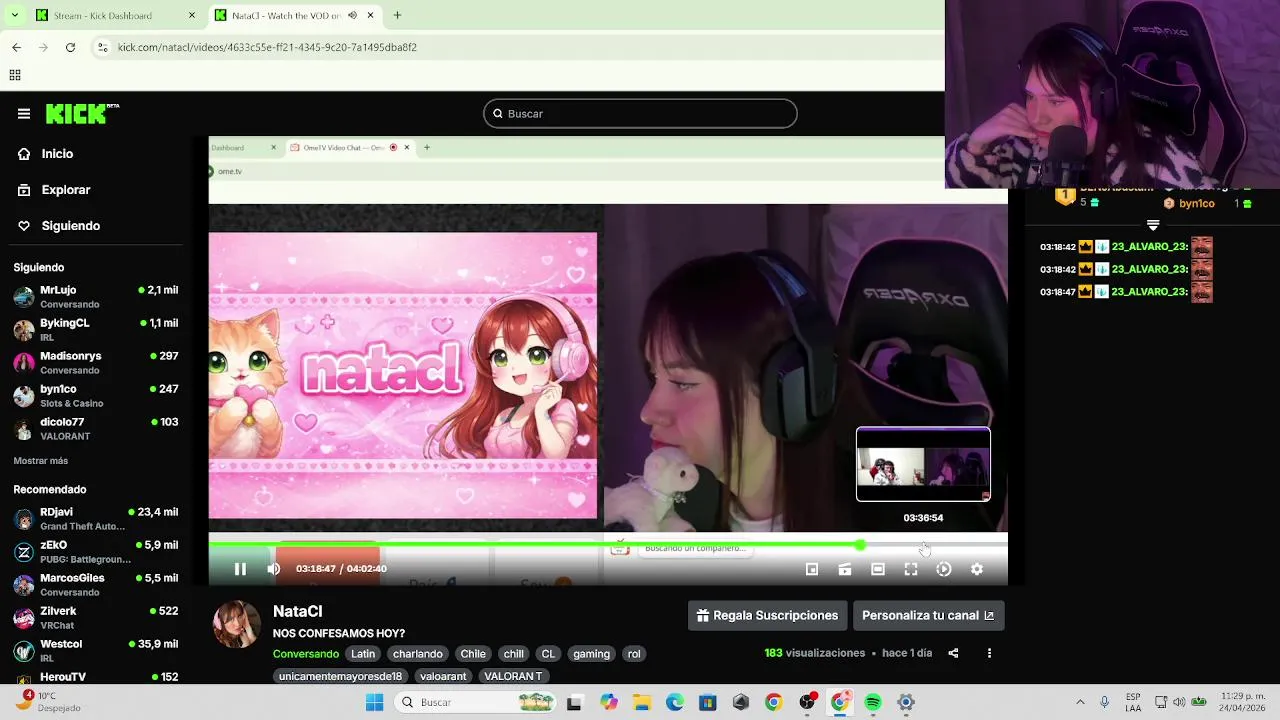Click the seek preview thumbnail at 03:36:54
This screenshot has width=1280, height=720.
[x=923, y=465]
